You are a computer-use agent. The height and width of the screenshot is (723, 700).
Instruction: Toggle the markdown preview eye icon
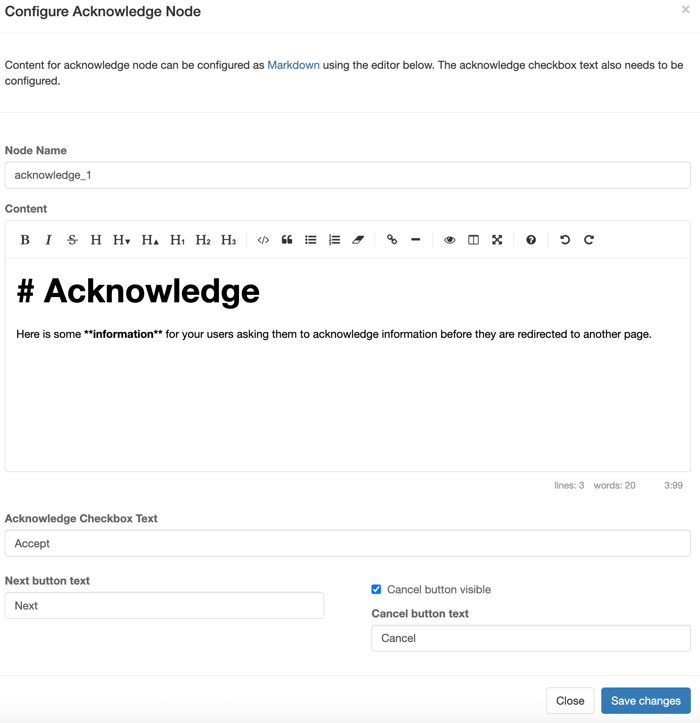(x=450, y=240)
